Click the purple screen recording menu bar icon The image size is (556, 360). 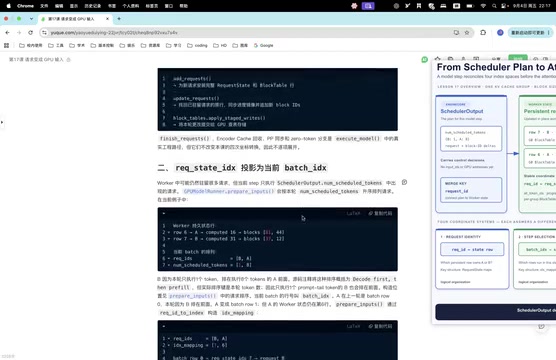(368, 6)
